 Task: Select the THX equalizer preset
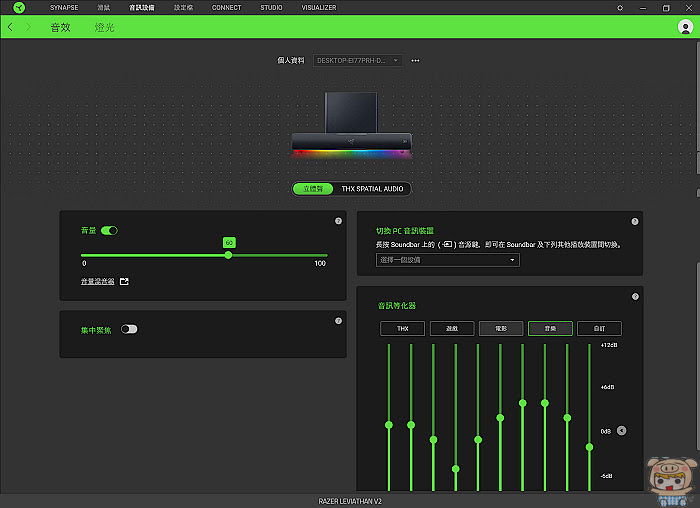click(x=403, y=329)
